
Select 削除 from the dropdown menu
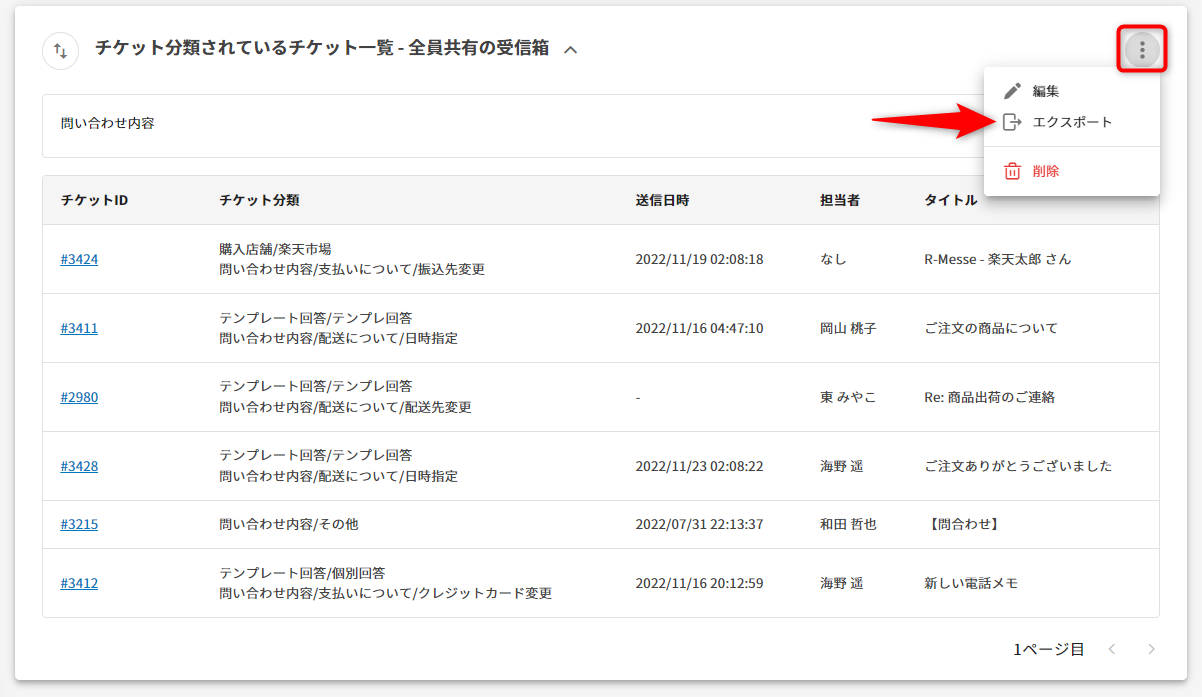tap(1045, 171)
